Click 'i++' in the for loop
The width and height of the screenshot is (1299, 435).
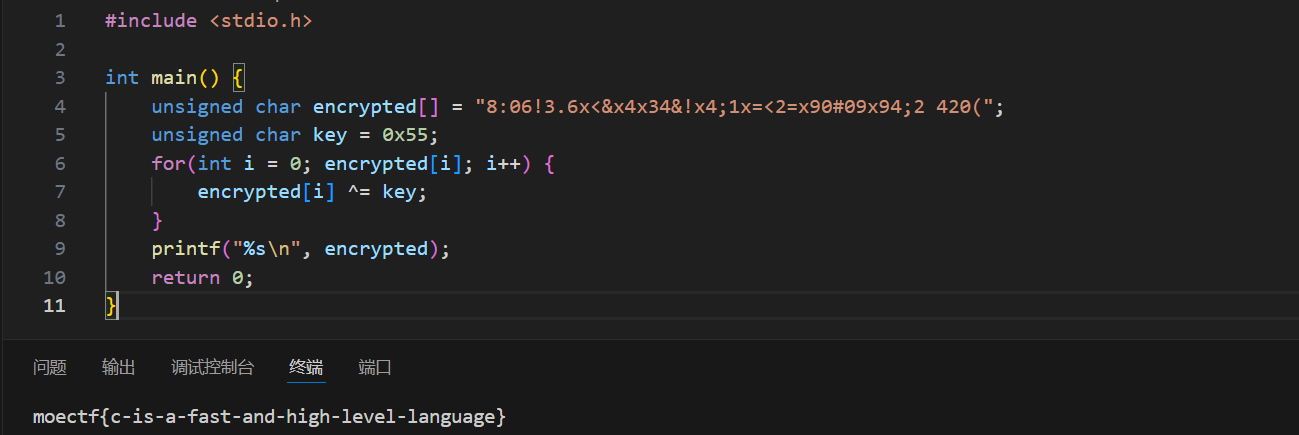point(503,163)
